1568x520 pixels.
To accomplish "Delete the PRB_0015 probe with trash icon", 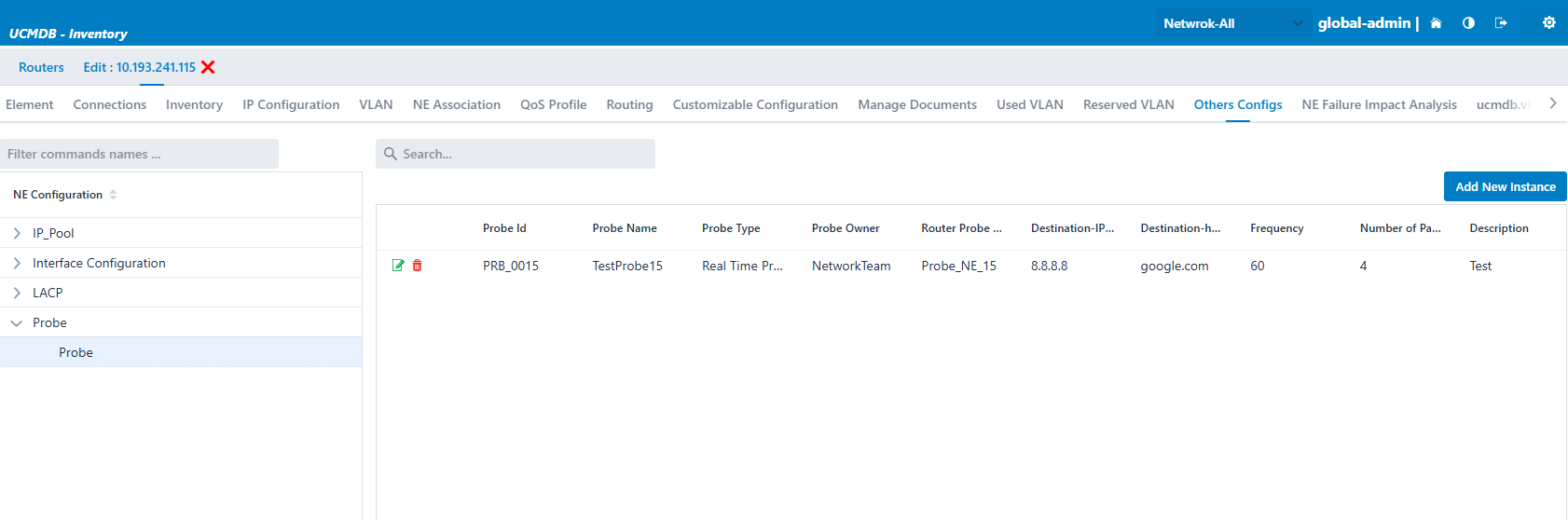I will click(417, 266).
